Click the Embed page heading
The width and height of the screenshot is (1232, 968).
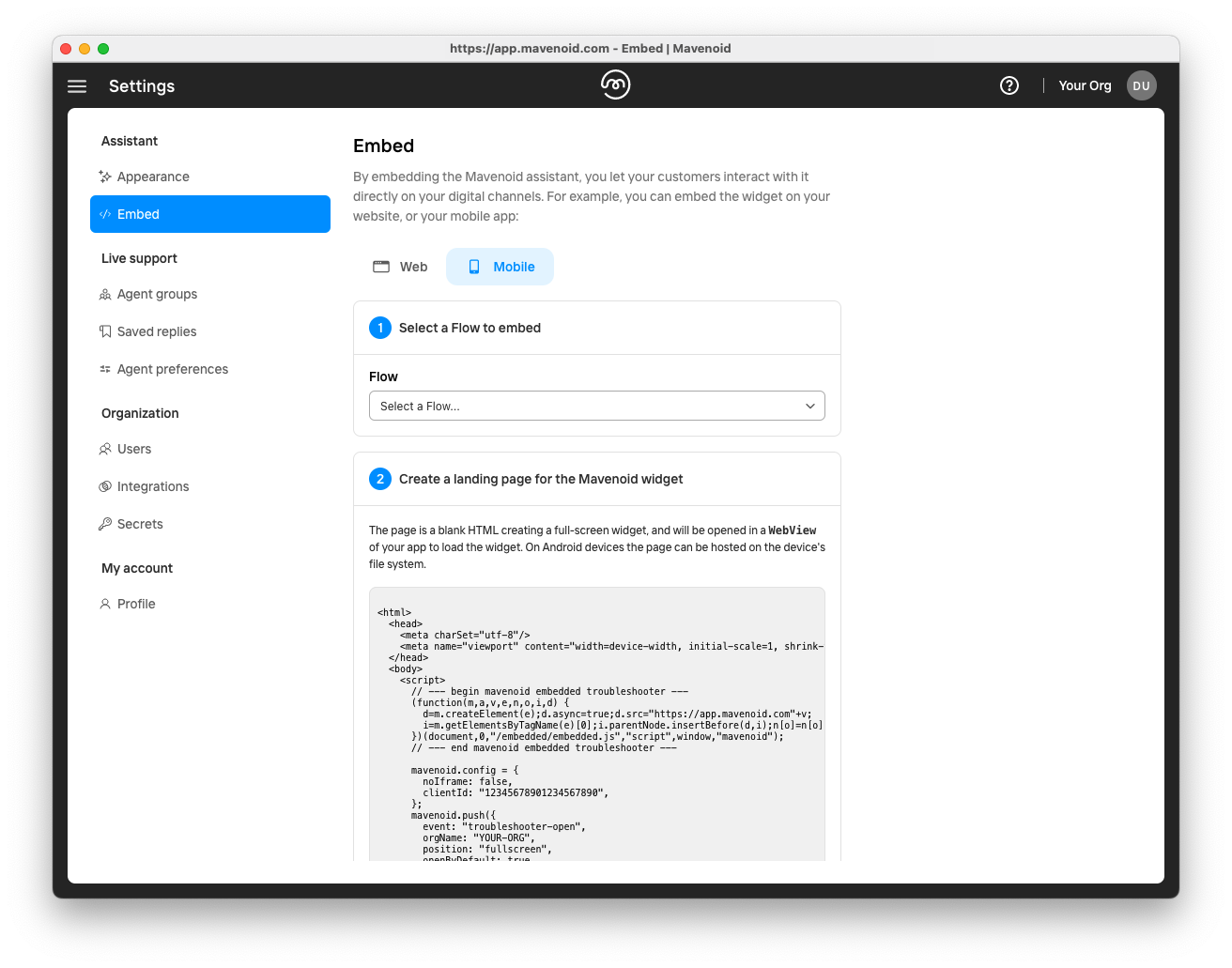pos(383,146)
